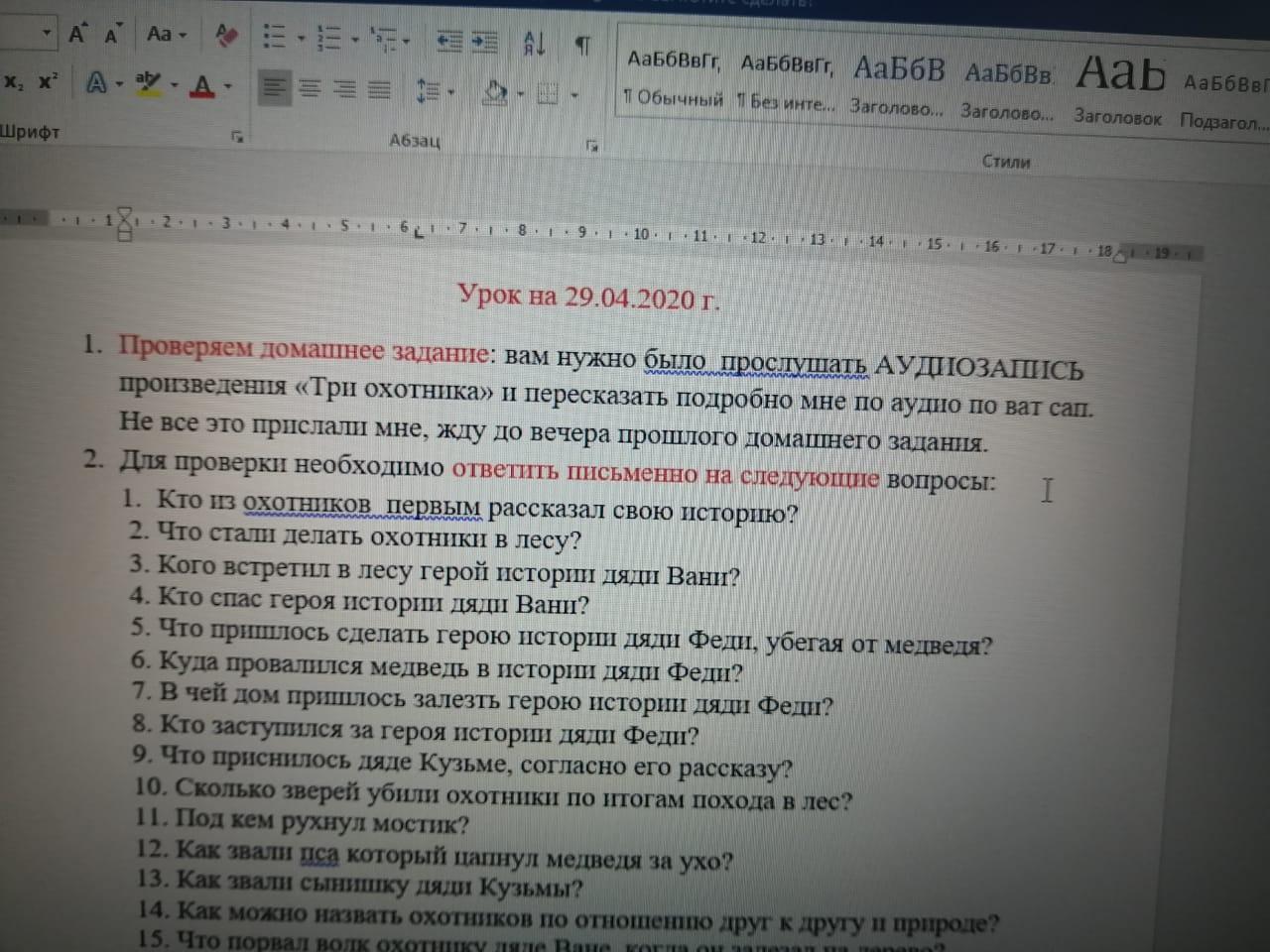Image resolution: width=1270 pixels, height=952 pixels.
Task: Expand the Абзац paragraph settings dialog launcher
Action: tap(592, 147)
